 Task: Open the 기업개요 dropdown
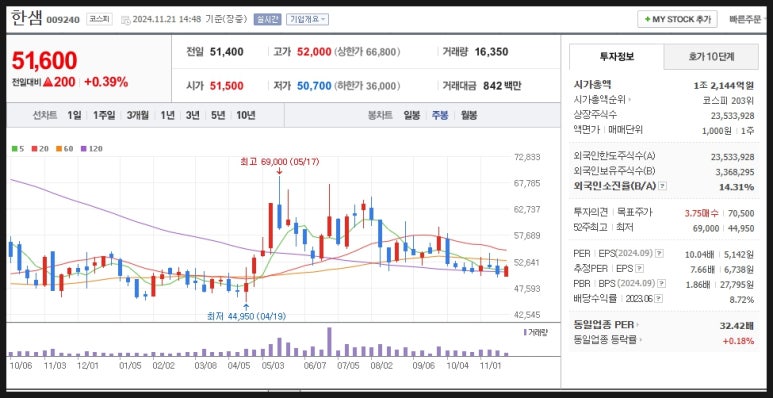click(308, 20)
